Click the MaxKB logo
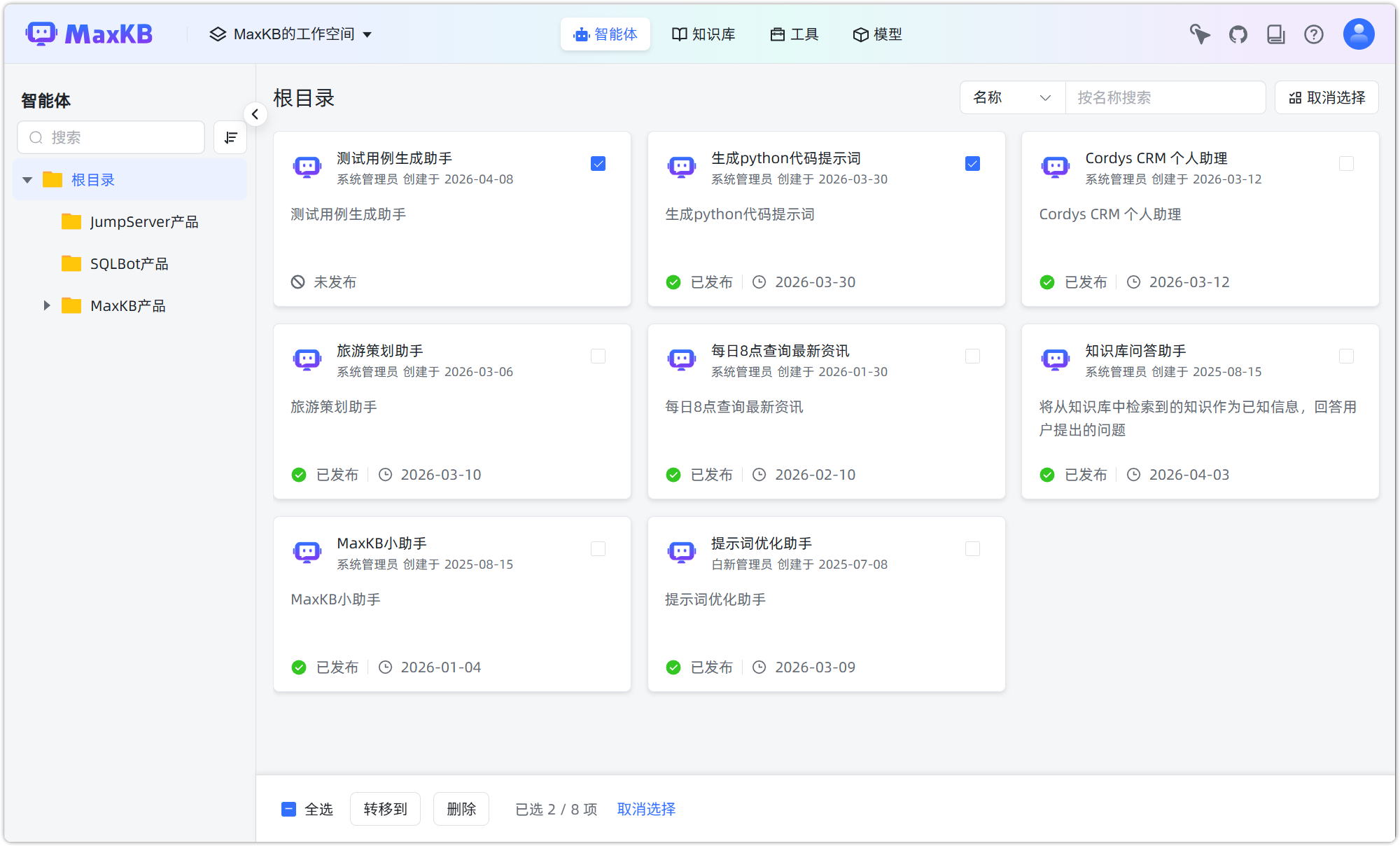 pyautogui.click(x=89, y=34)
